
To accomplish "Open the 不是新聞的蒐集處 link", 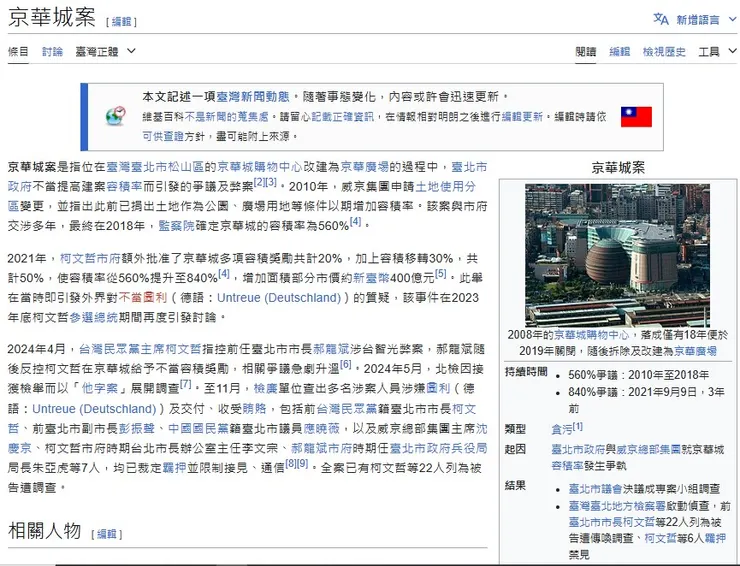I will pyautogui.click(x=226, y=117).
